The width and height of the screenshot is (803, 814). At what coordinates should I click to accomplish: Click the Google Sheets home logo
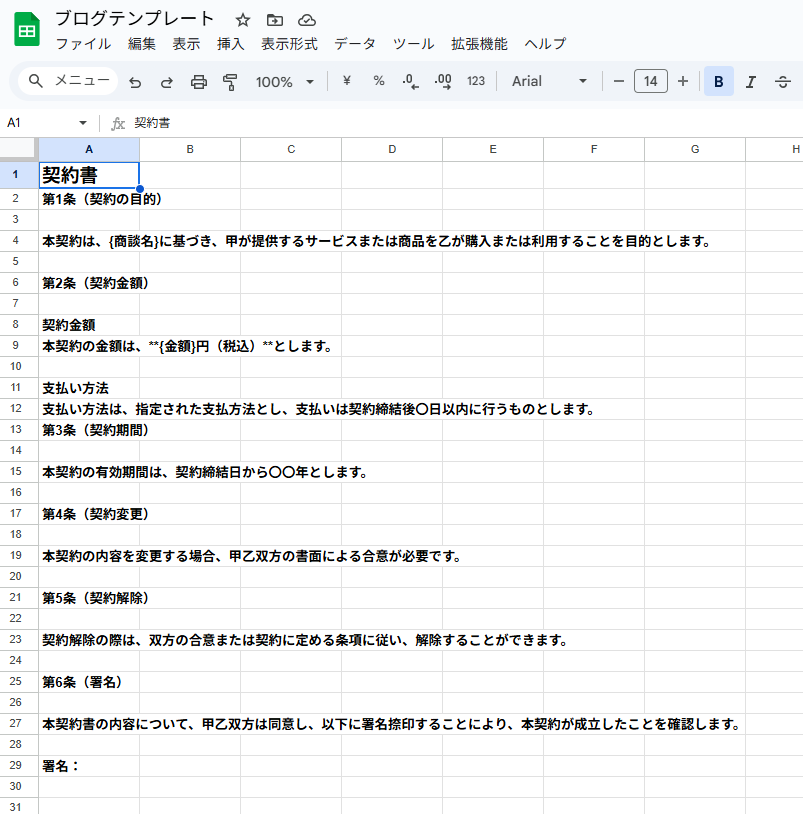tap(27, 31)
